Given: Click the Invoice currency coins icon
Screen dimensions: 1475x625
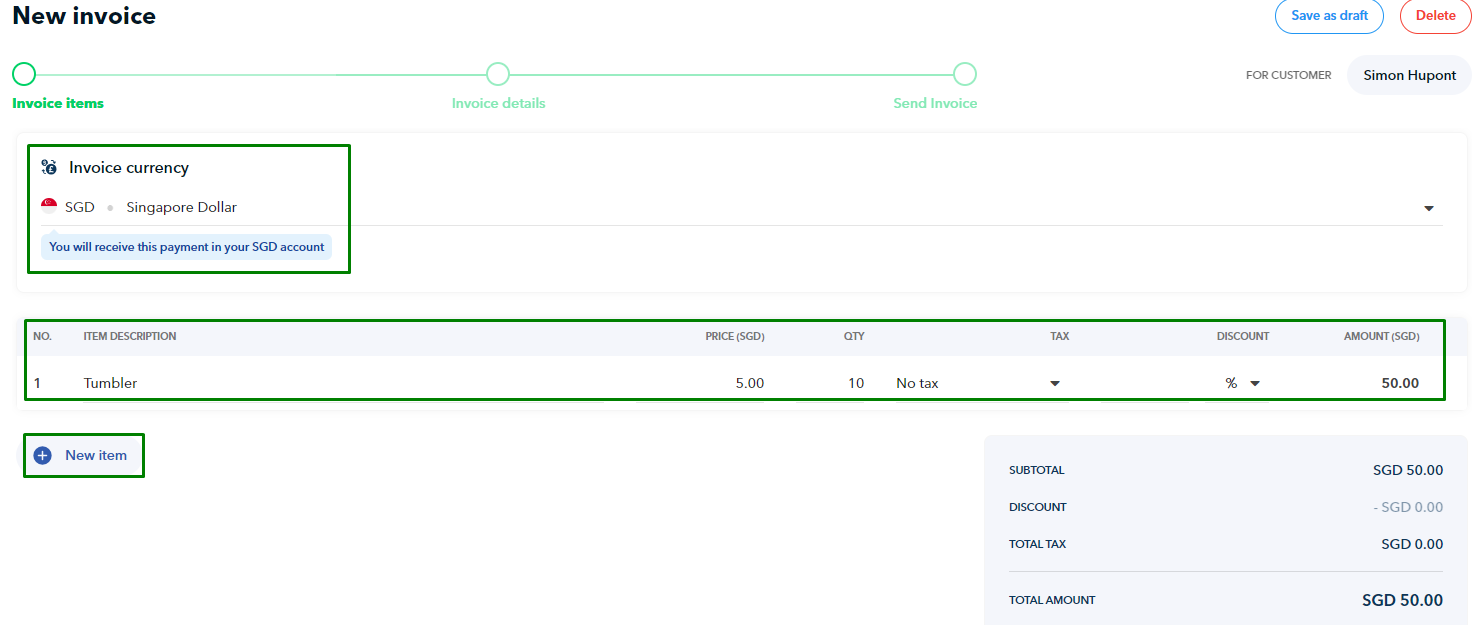Looking at the screenshot, I should (x=49, y=168).
